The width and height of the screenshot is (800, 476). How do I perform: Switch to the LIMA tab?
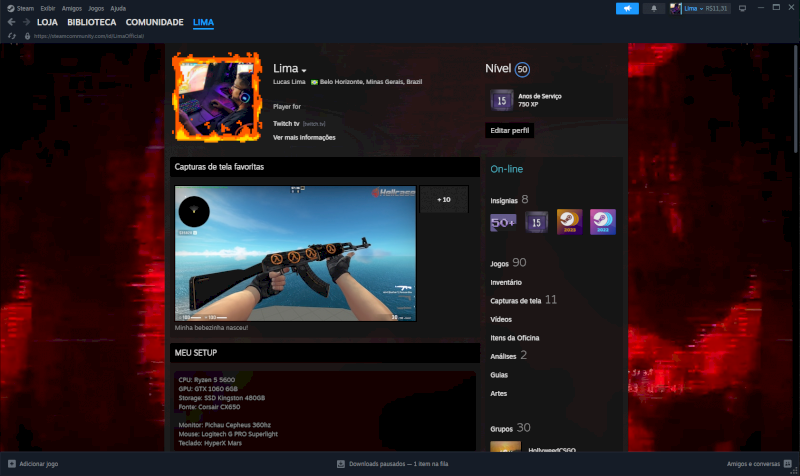pyautogui.click(x=203, y=22)
